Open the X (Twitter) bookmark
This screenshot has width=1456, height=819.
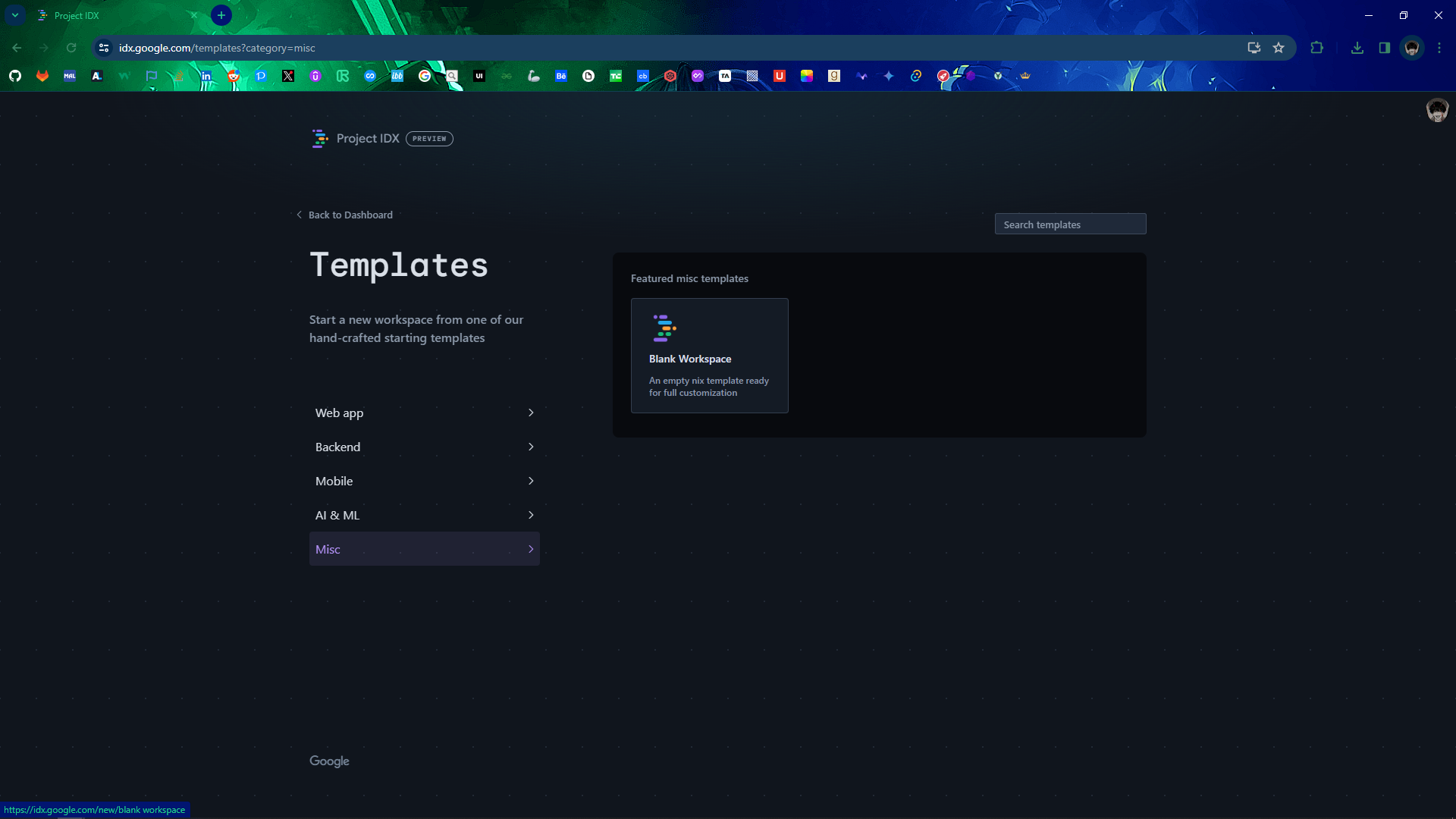[x=288, y=76]
